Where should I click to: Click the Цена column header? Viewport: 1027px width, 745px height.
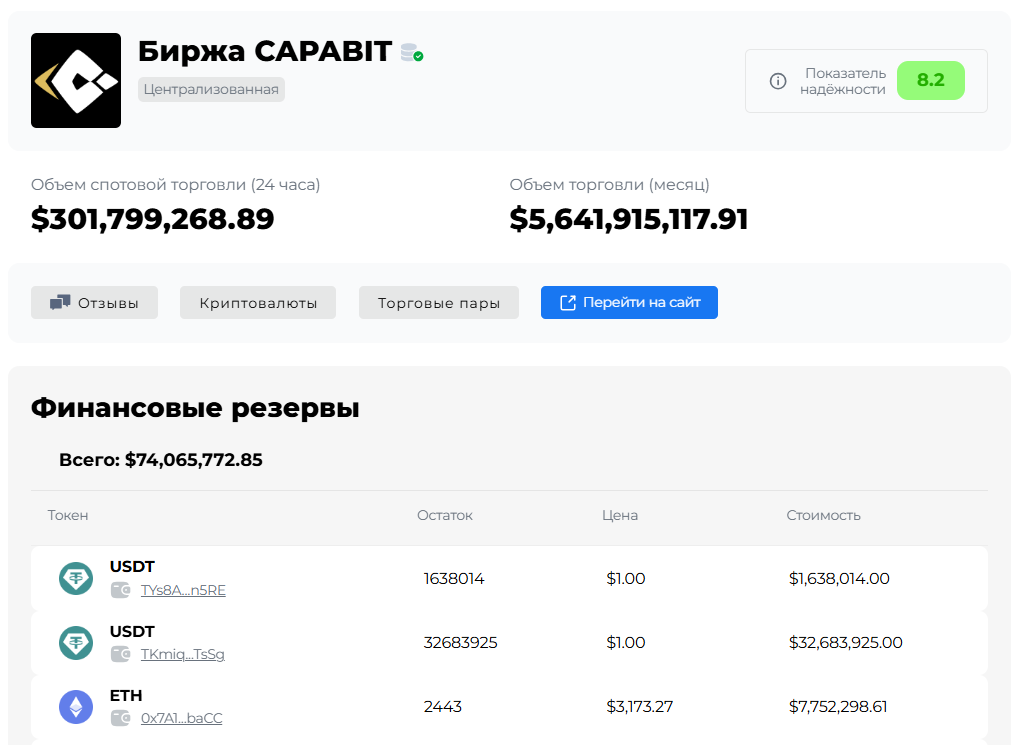tap(620, 516)
